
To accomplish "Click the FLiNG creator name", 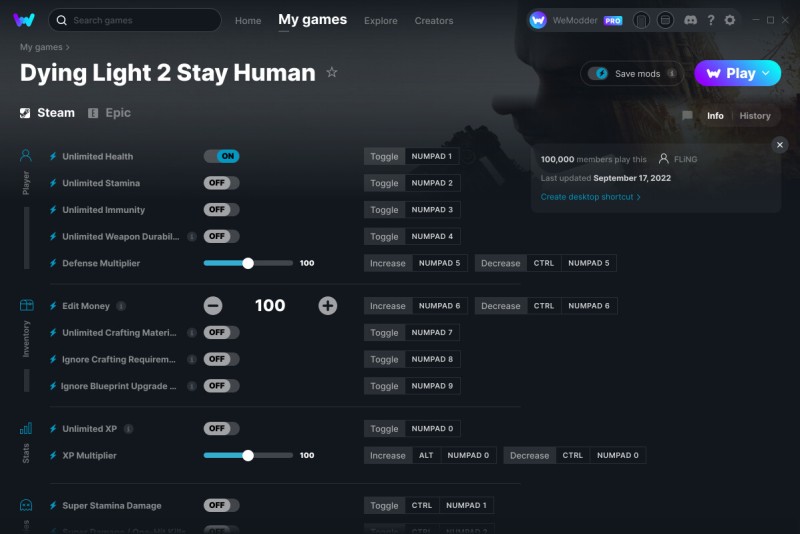I will pyautogui.click(x=685, y=159).
